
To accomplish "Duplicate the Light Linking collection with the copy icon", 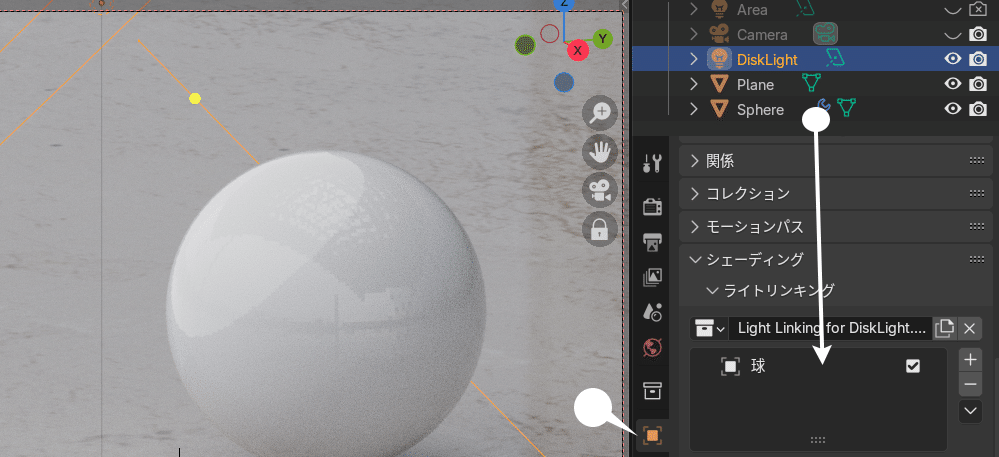I will [x=944, y=328].
